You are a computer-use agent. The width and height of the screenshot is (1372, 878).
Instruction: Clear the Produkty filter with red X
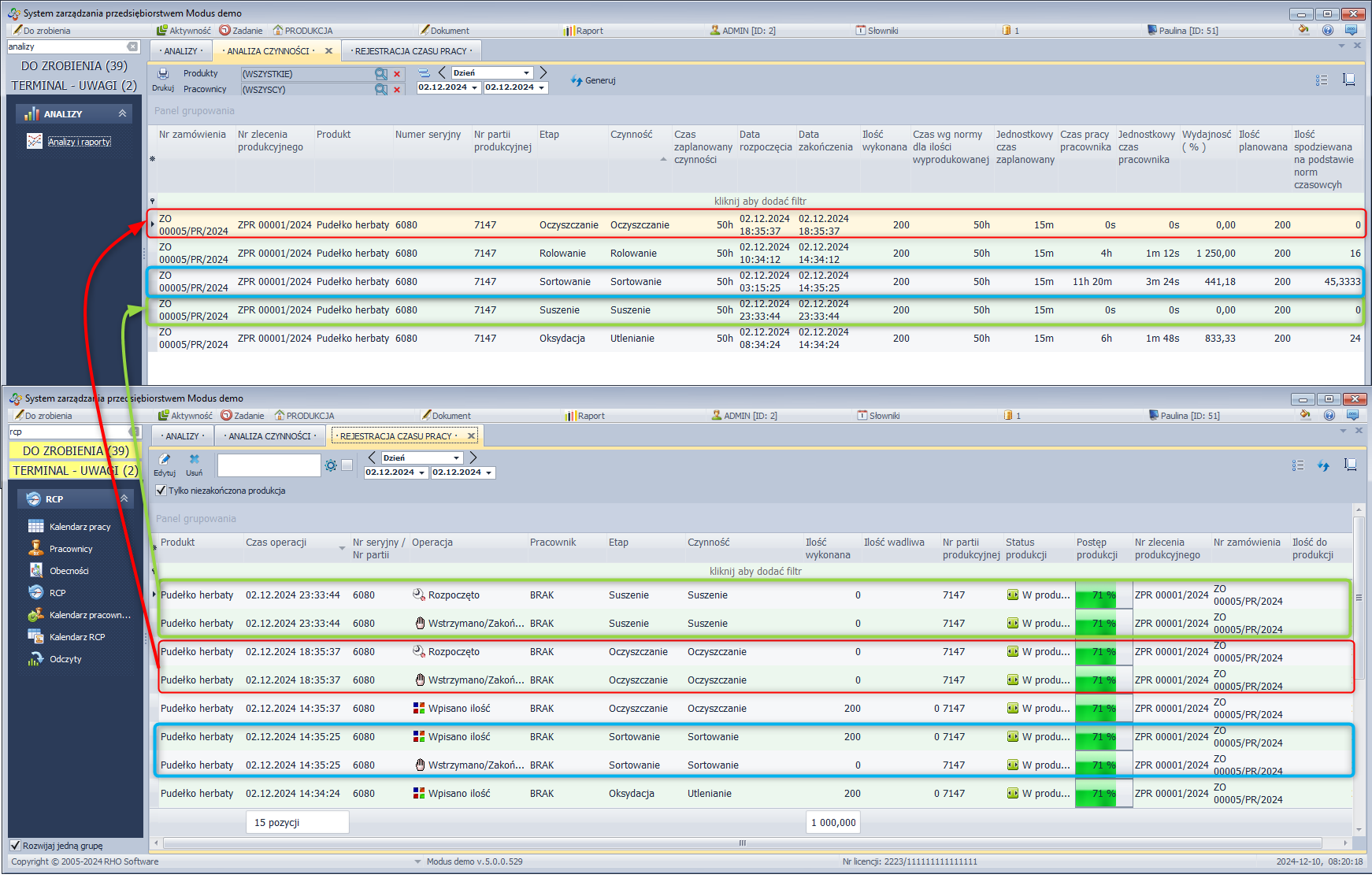pyautogui.click(x=397, y=74)
